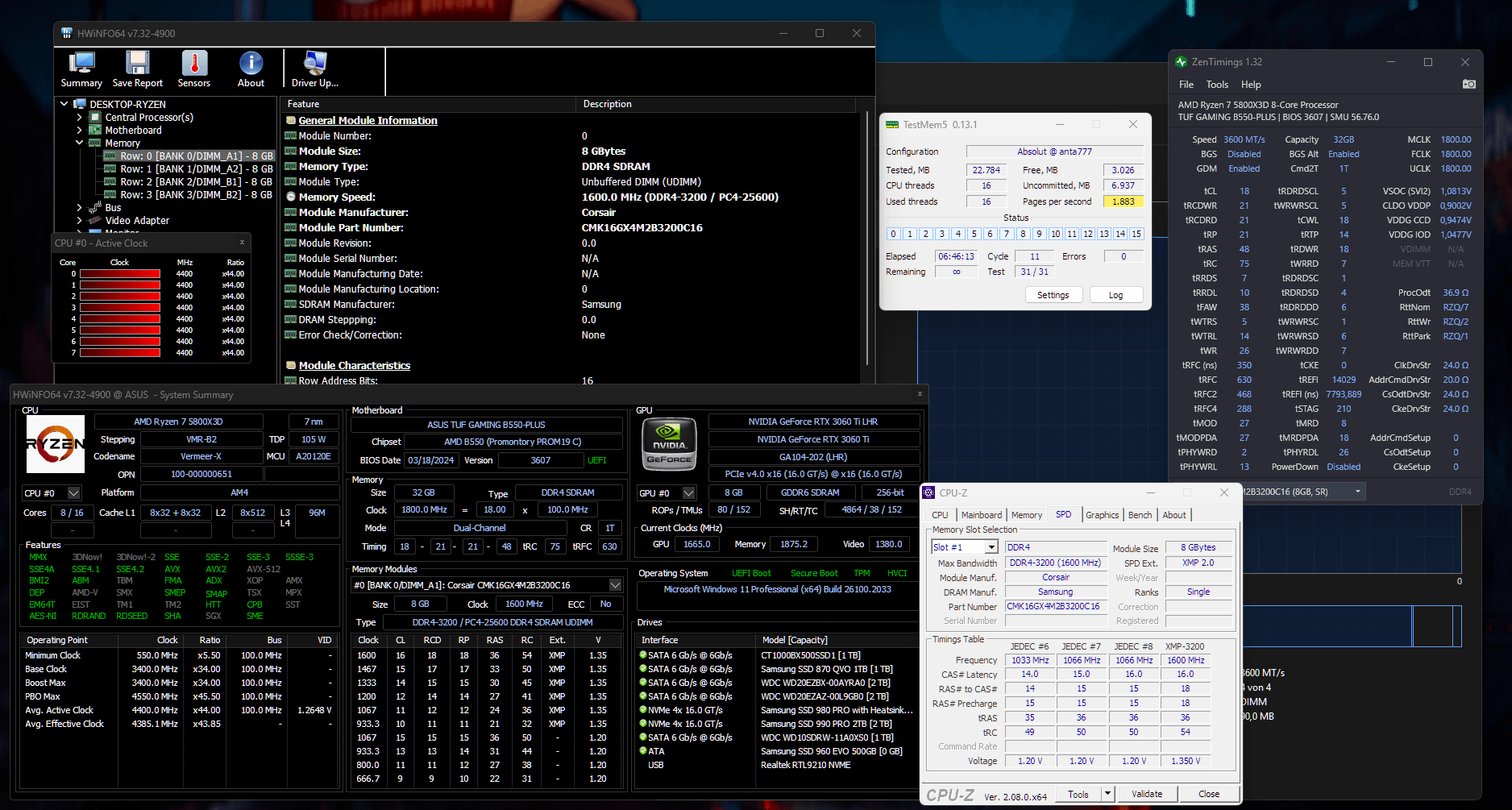Click the icon beside Memory Speed feature row
Screen dimensions: 1512x810
point(291,197)
